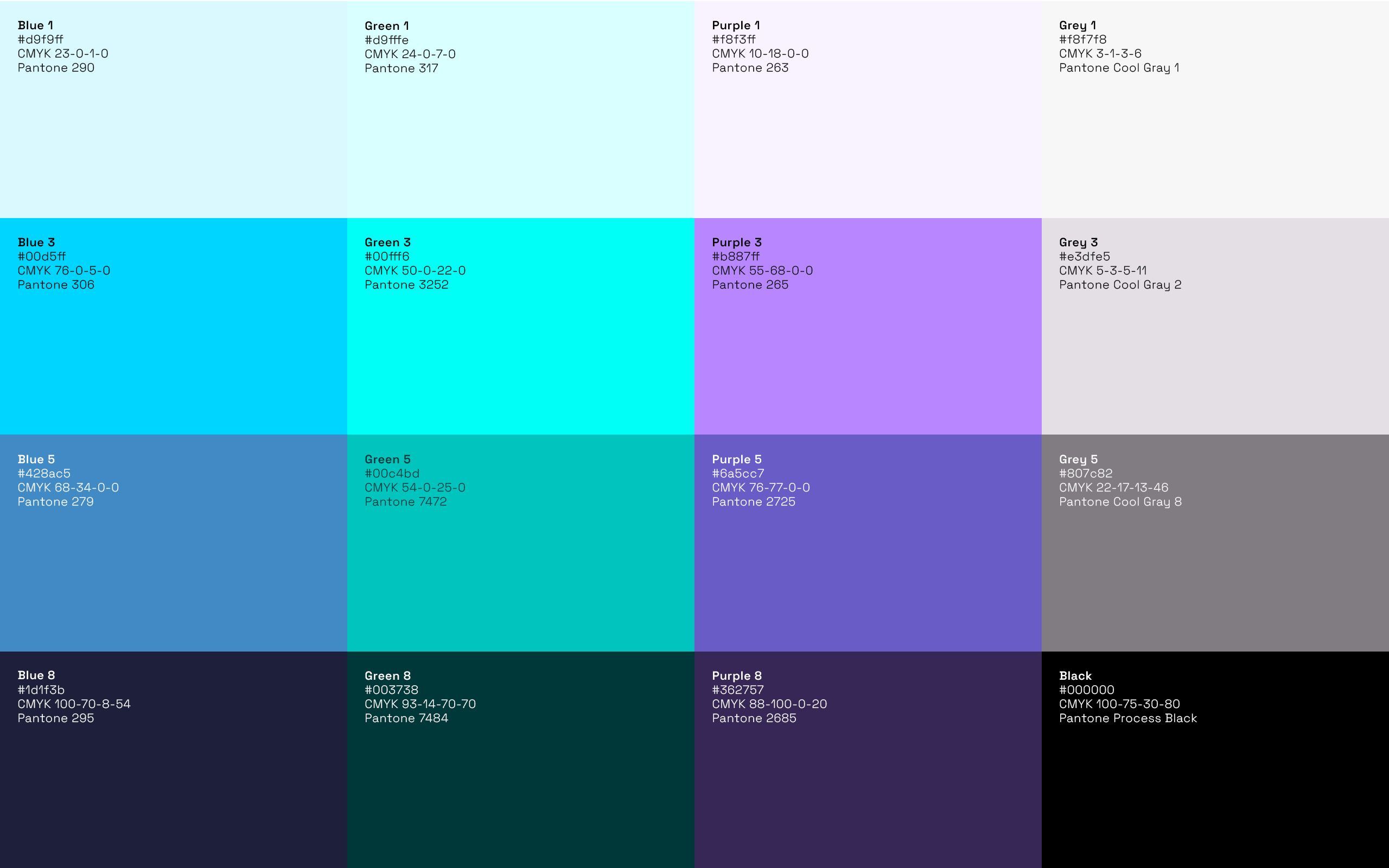Click CMYK 93-14-70-70 value
Screen dimensions: 1389x868
coord(420,704)
